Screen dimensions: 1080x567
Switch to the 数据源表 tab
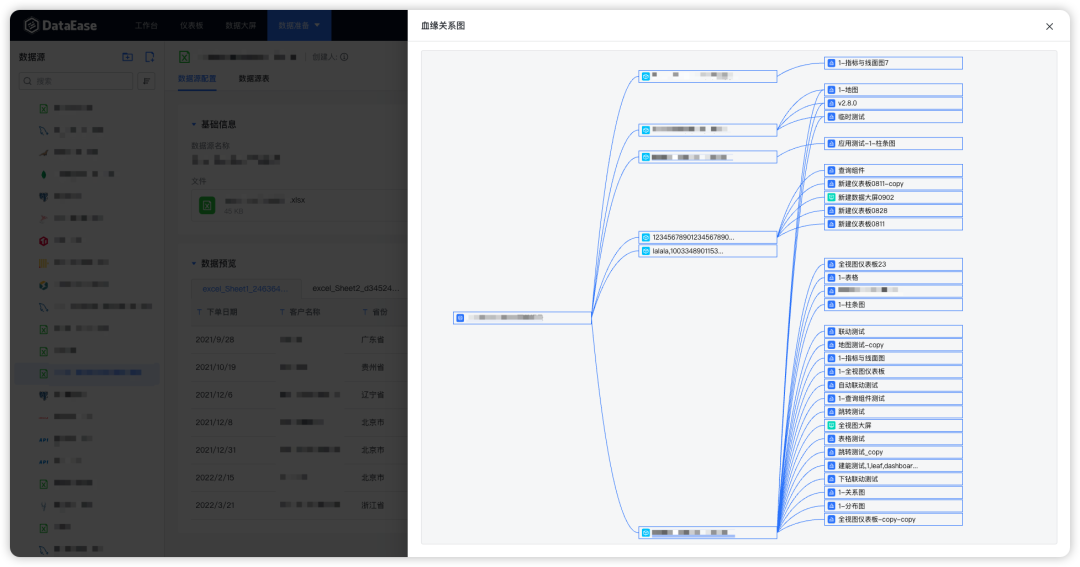(254, 78)
